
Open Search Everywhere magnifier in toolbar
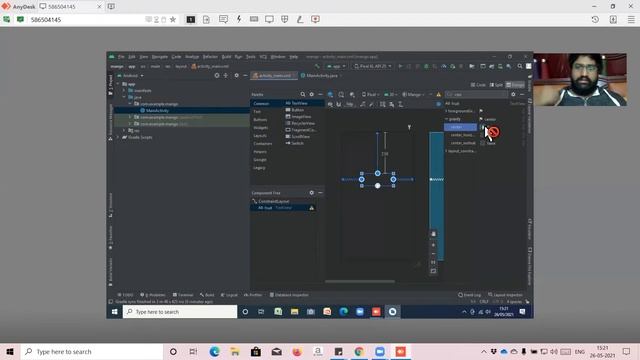point(520,66)
